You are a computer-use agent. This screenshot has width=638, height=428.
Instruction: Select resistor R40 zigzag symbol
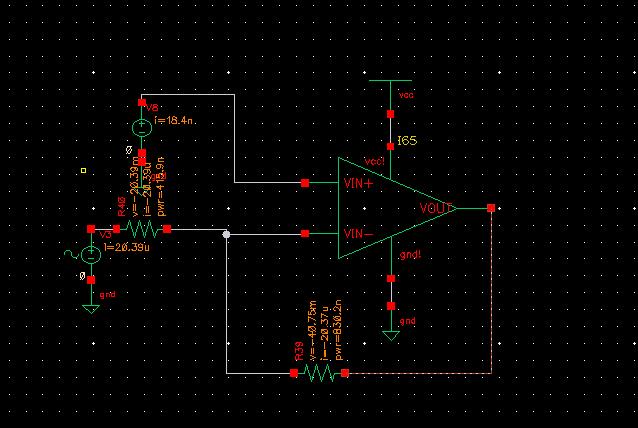coord(142,229)
